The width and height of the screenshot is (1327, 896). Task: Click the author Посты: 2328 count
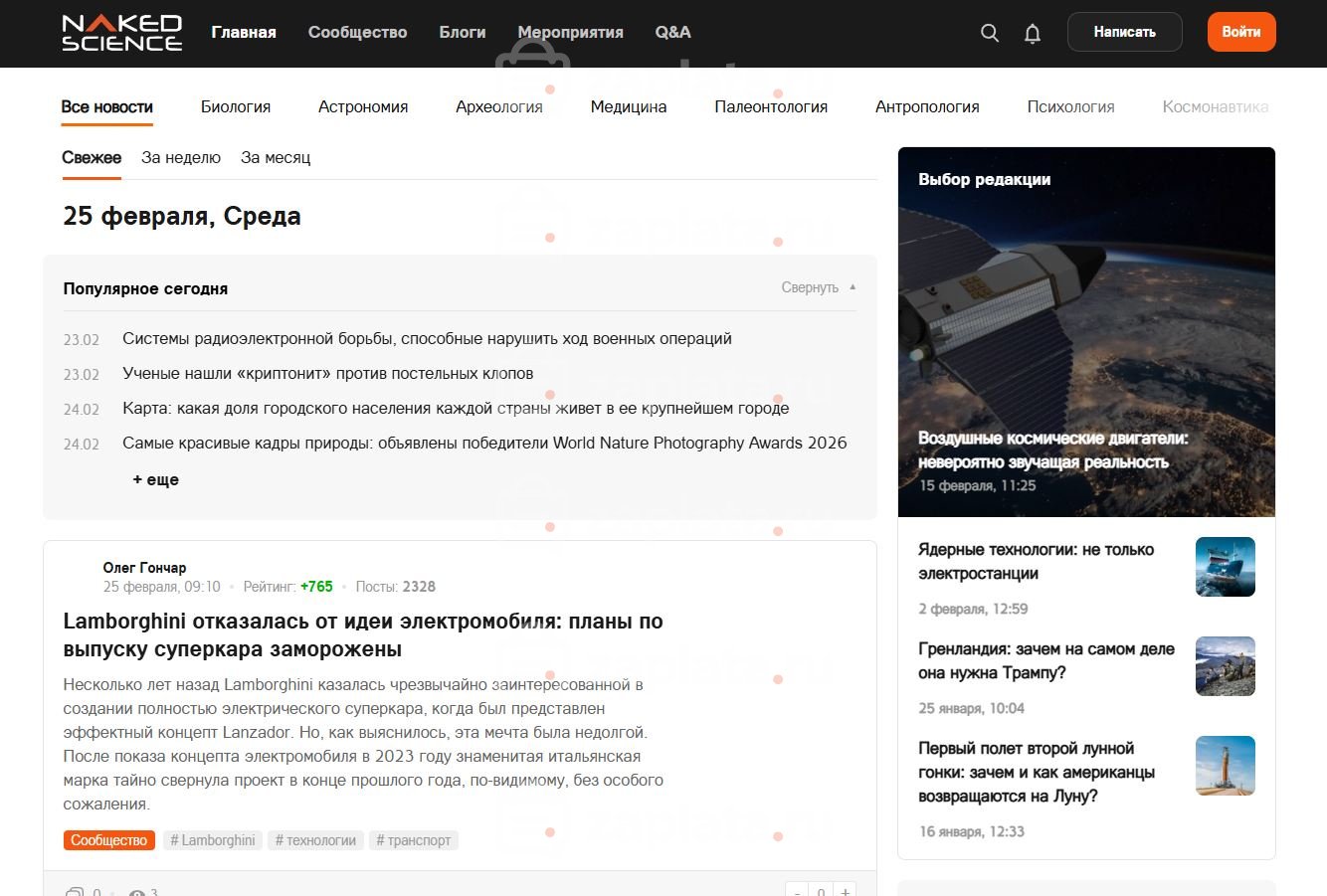click(x=396, y=587)
